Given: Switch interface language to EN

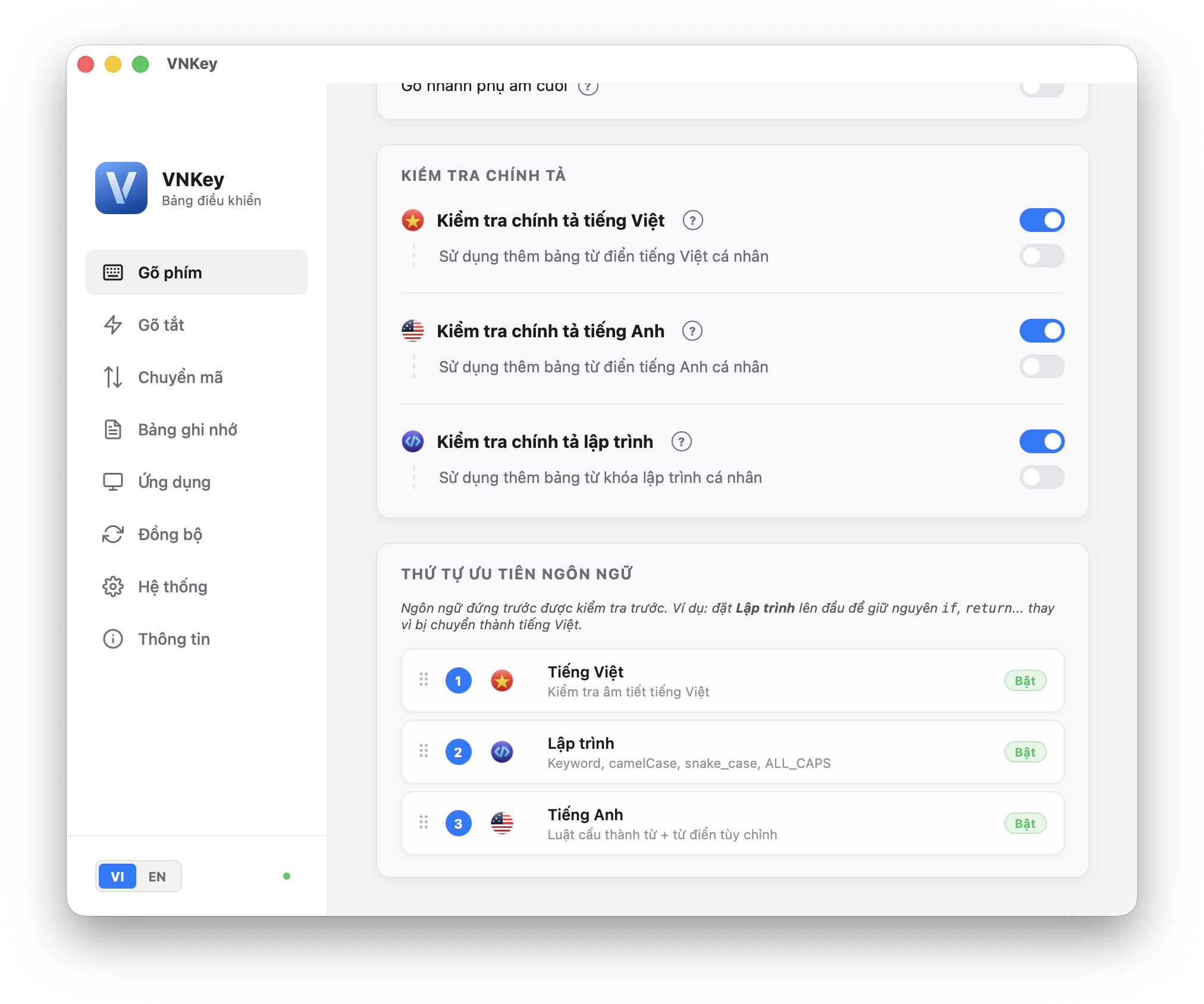Looking at the screenshot, I should 157,876.
